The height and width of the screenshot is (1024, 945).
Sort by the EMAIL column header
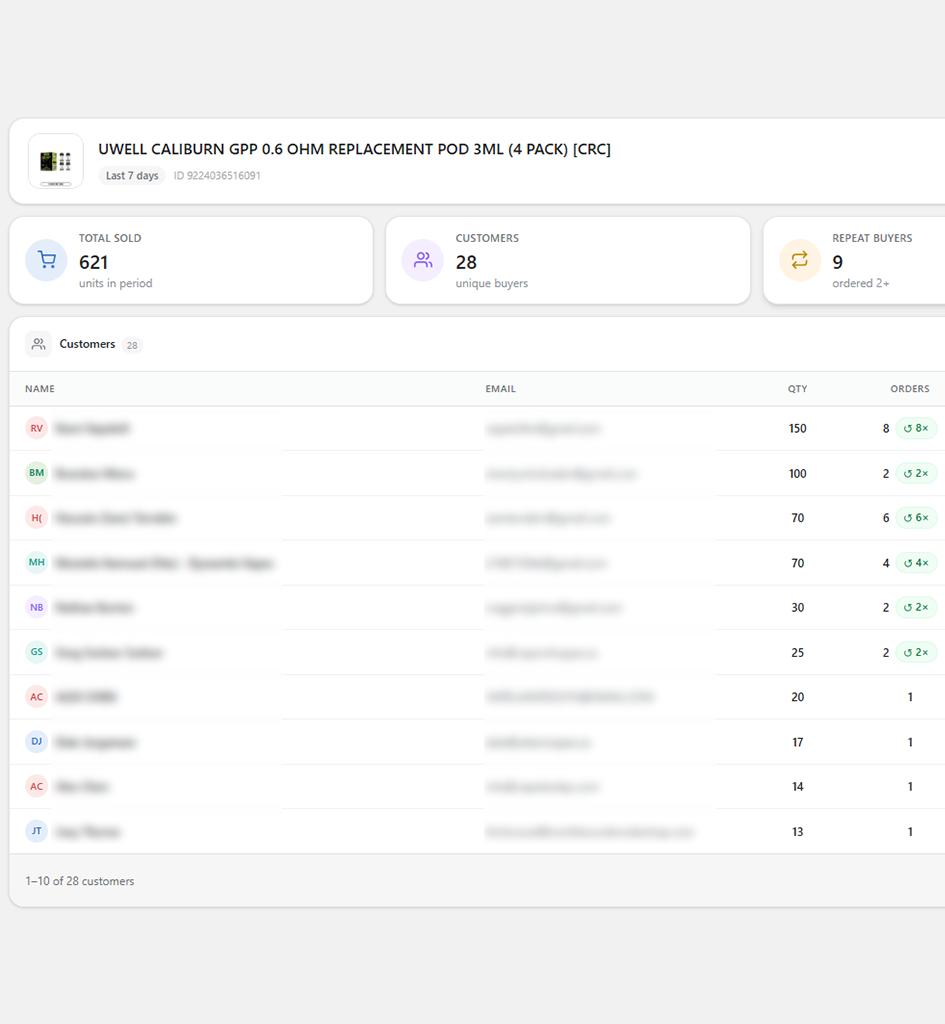(500, 389)
